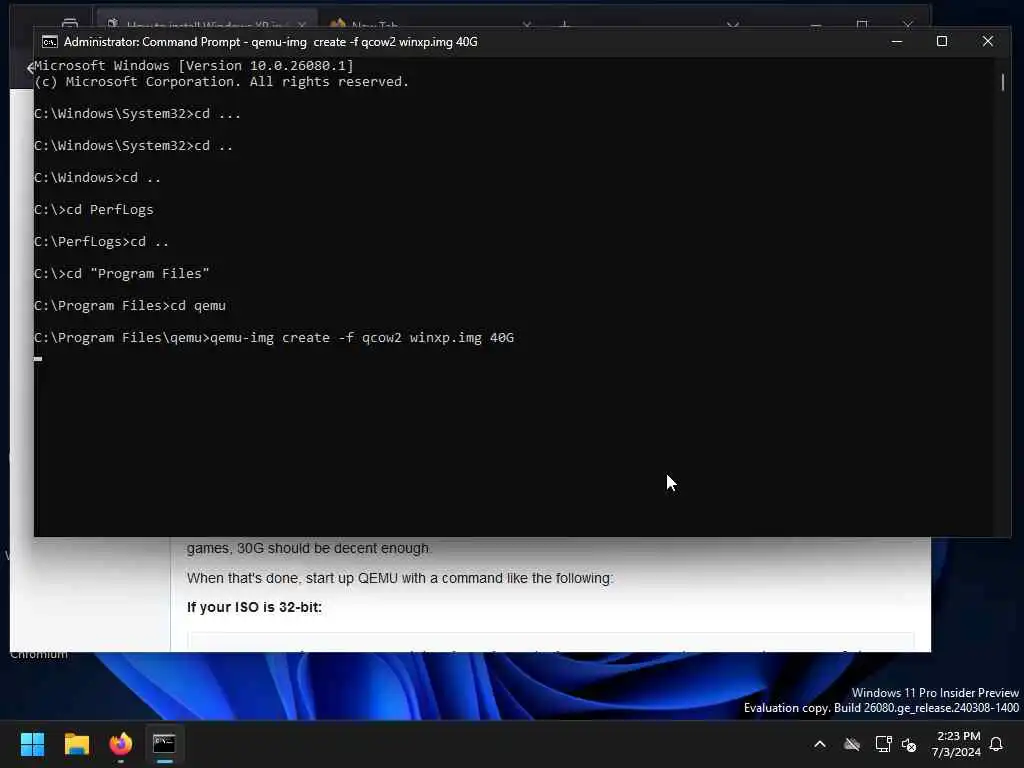Open the network status tray icon

coord(883,744)
